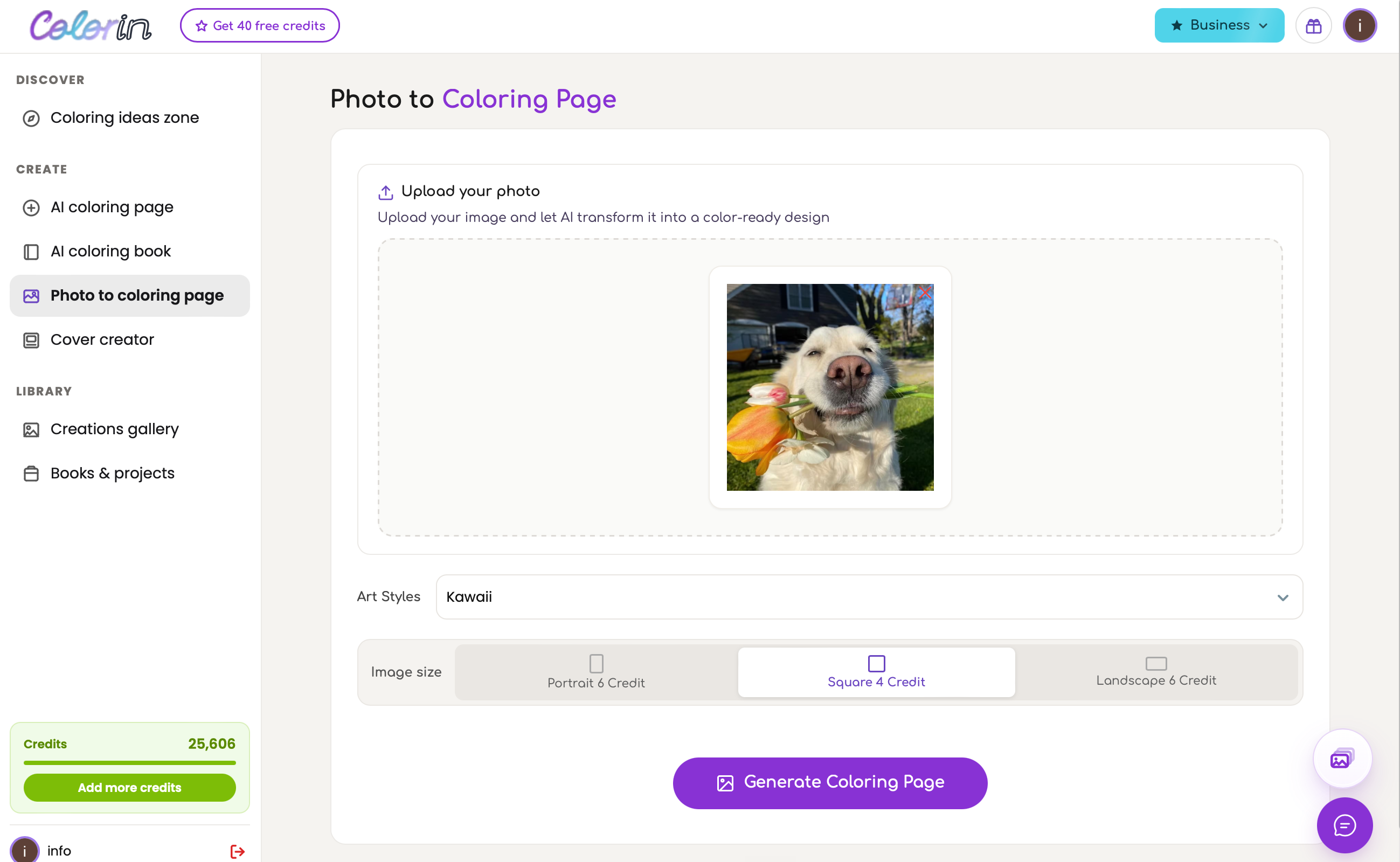
Task: Click the Colorin logo
Action: pos(91,26)
